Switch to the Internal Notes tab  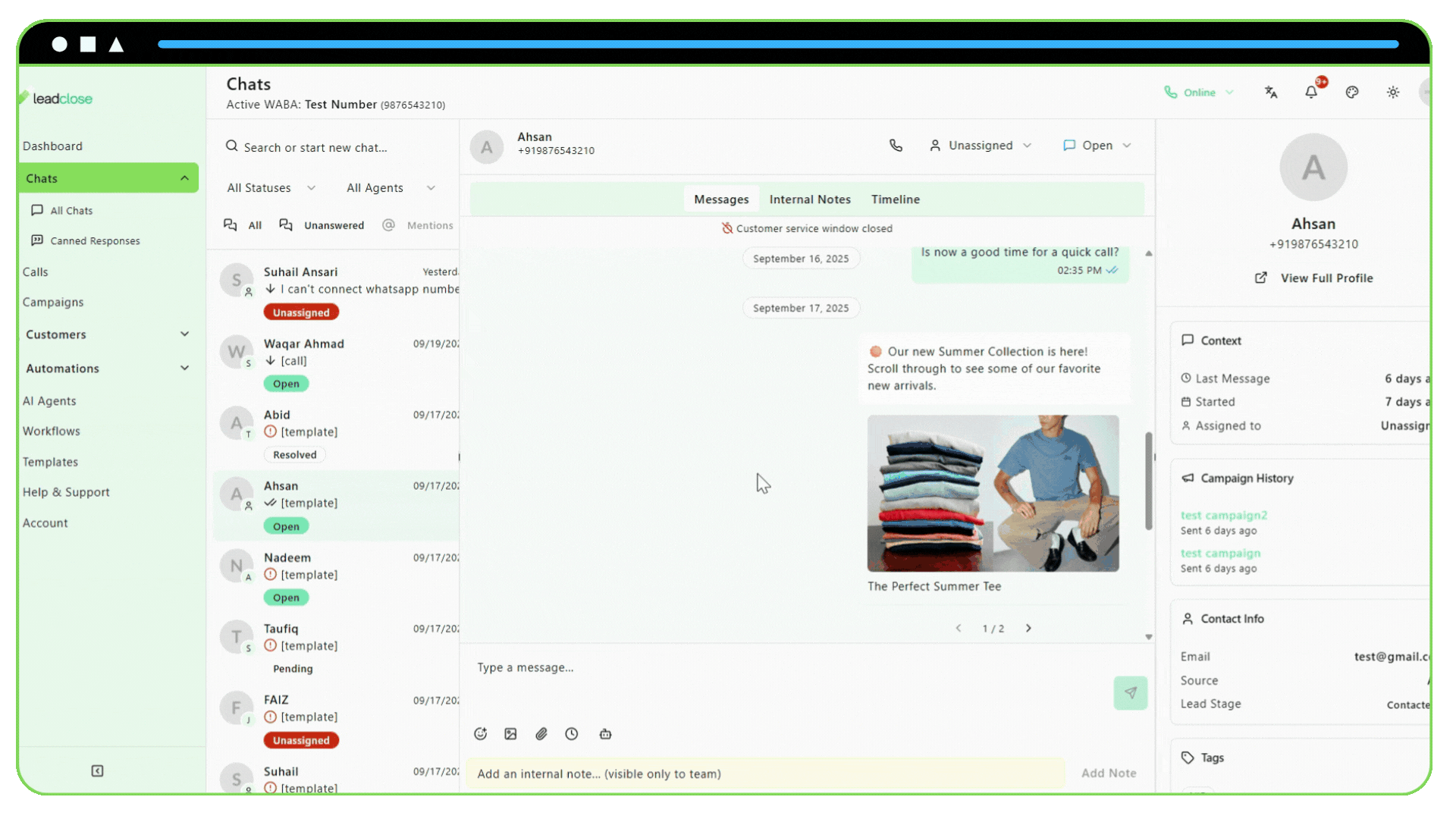coord(810,199)
